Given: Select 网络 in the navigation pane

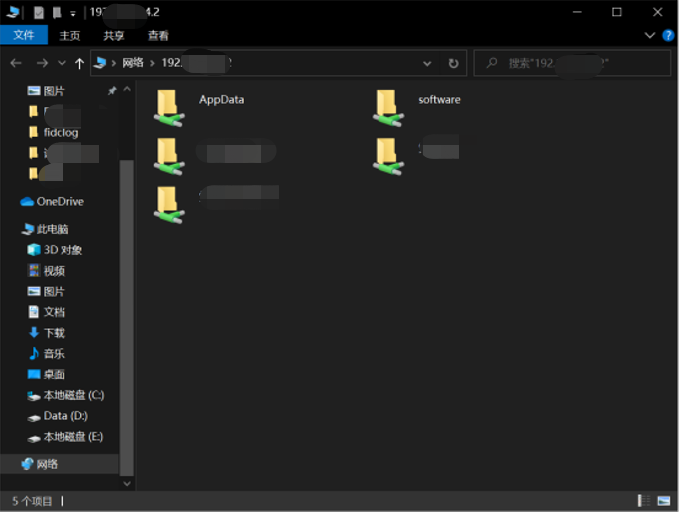Looking at the screenshot, I should click(x=47, y=464).
